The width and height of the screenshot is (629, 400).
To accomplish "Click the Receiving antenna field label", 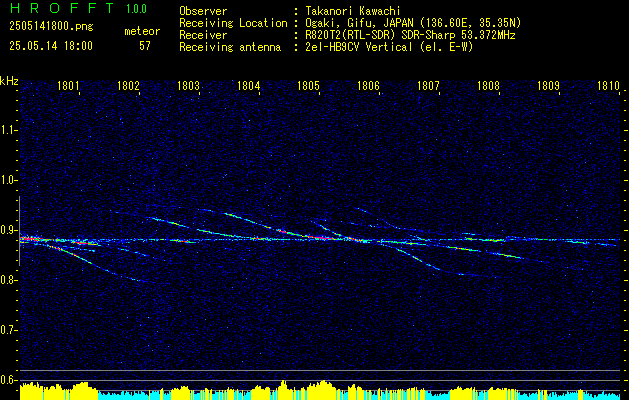I will [x=230, y=47].
